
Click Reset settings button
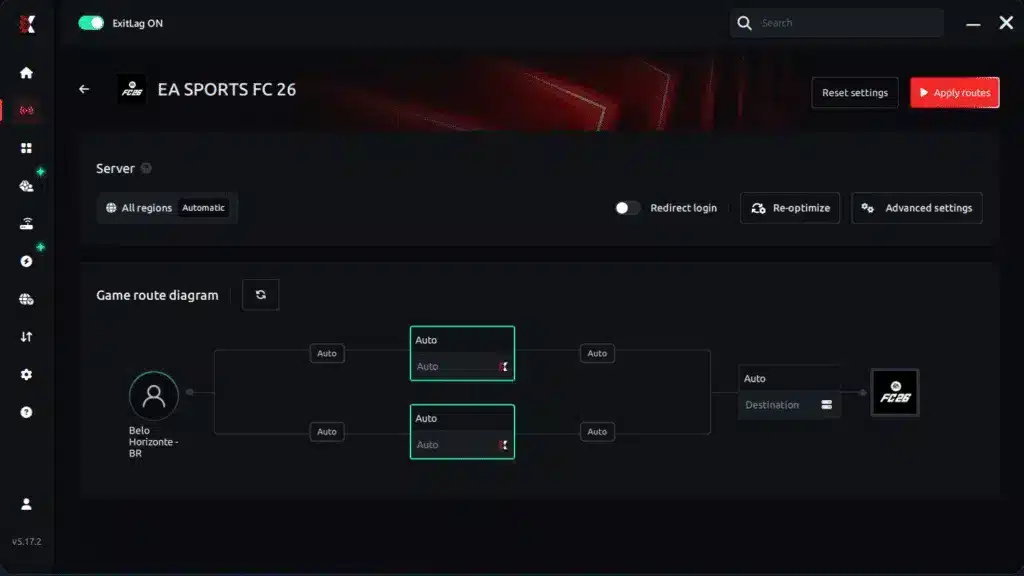pos(855,93)
